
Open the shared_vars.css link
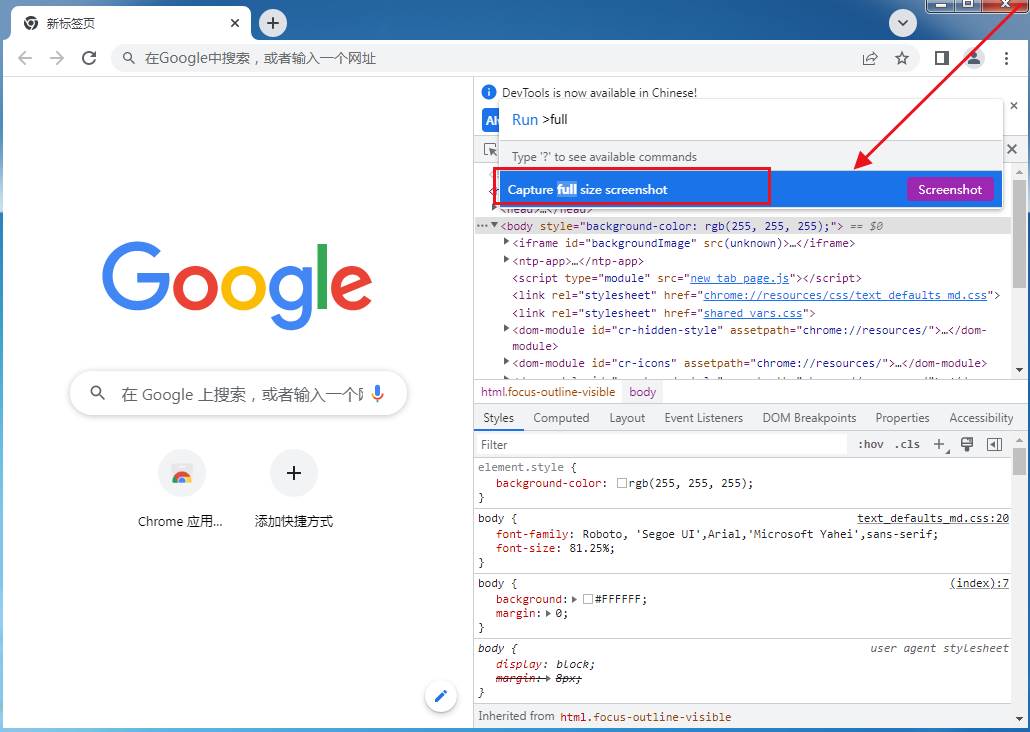tap(753, 313)
